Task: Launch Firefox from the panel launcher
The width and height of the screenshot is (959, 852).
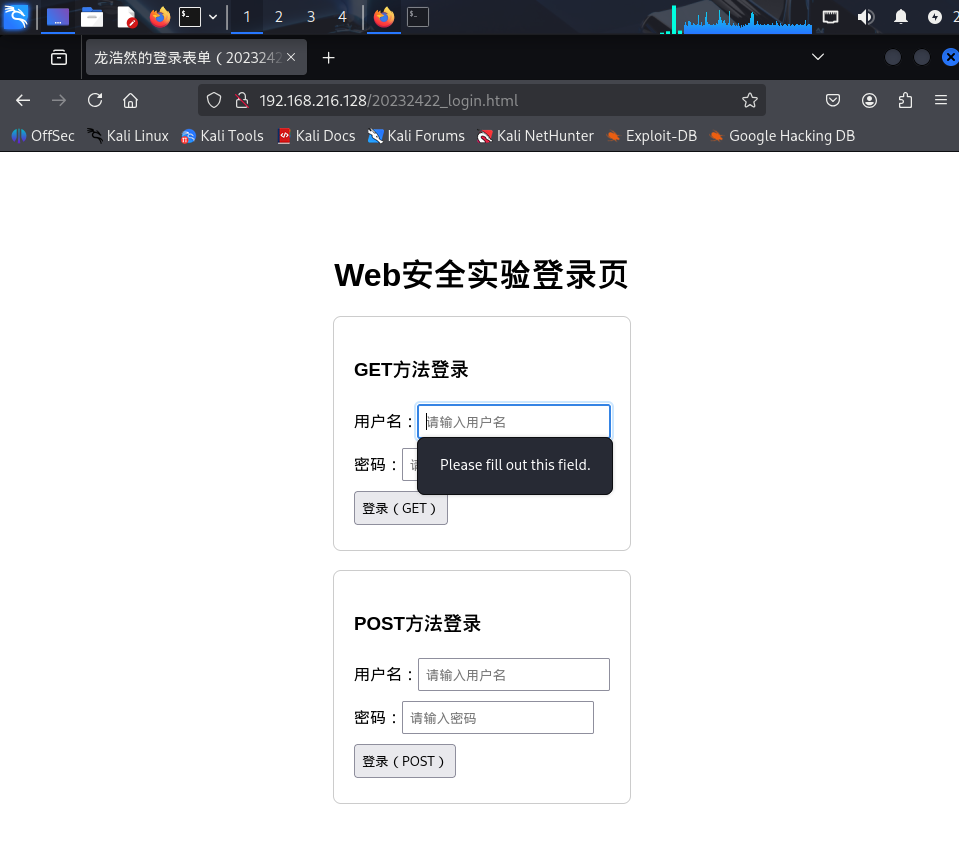Action: [160, 17]
